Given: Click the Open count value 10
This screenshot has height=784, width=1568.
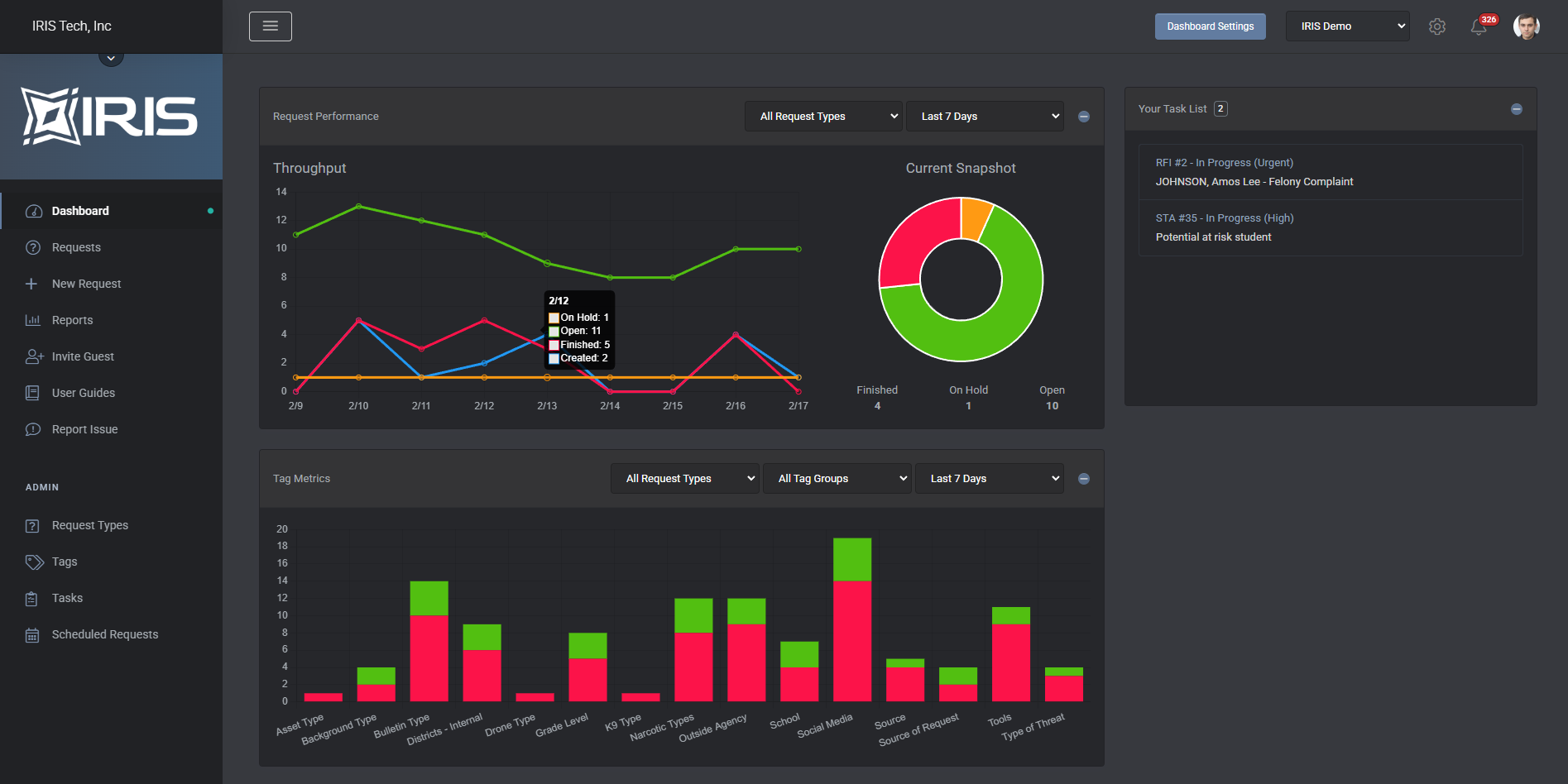Looking at the screenshot, I should [1052, 406].
